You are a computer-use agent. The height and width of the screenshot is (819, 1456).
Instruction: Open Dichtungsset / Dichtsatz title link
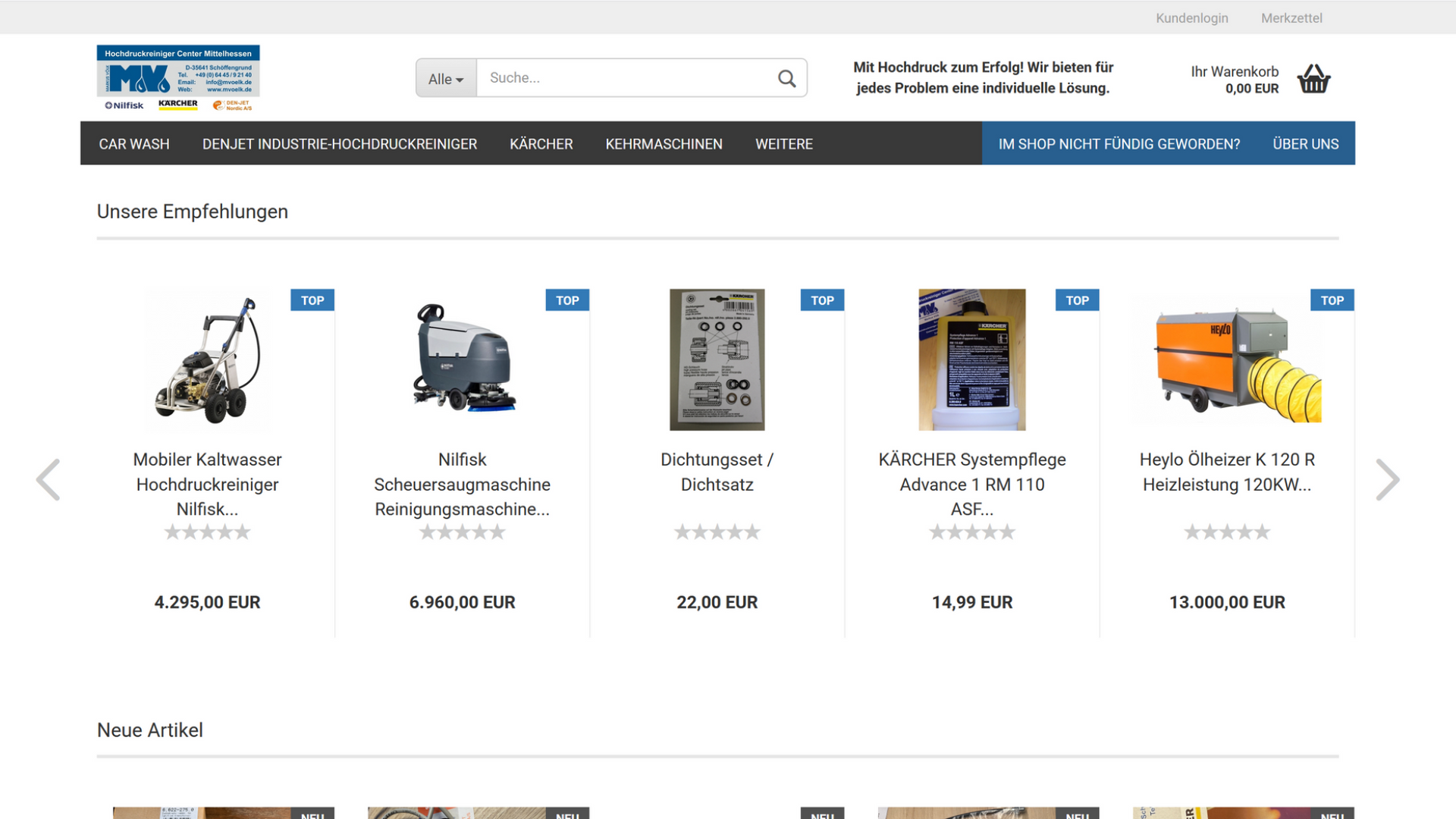pyautogui.click(x=717, y=472)
